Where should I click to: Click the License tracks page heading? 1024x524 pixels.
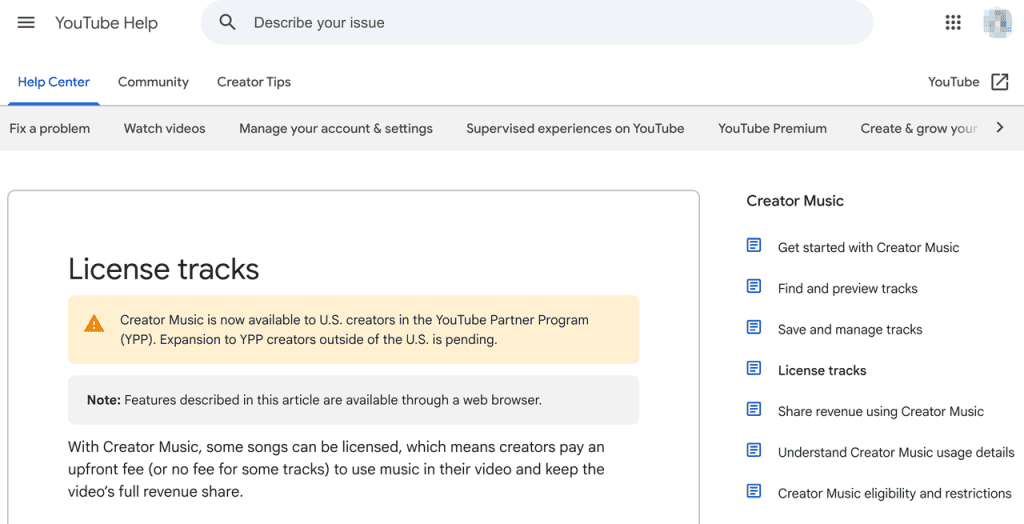[x=164, y=269]
